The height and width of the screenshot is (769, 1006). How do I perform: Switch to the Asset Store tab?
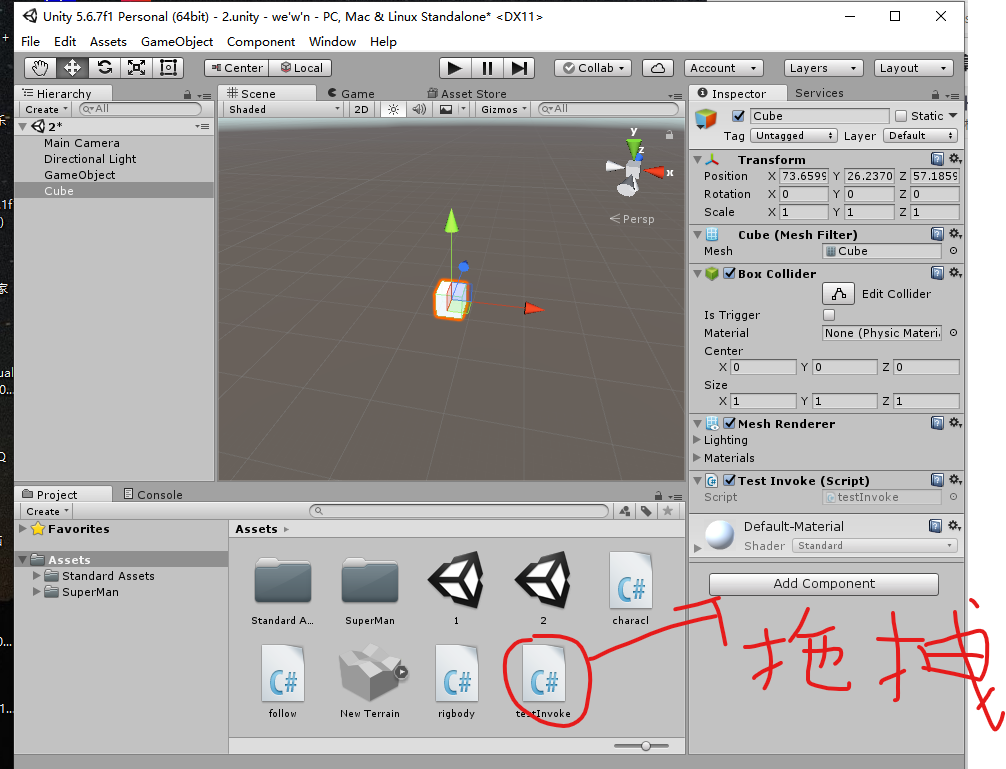[467, 94]
